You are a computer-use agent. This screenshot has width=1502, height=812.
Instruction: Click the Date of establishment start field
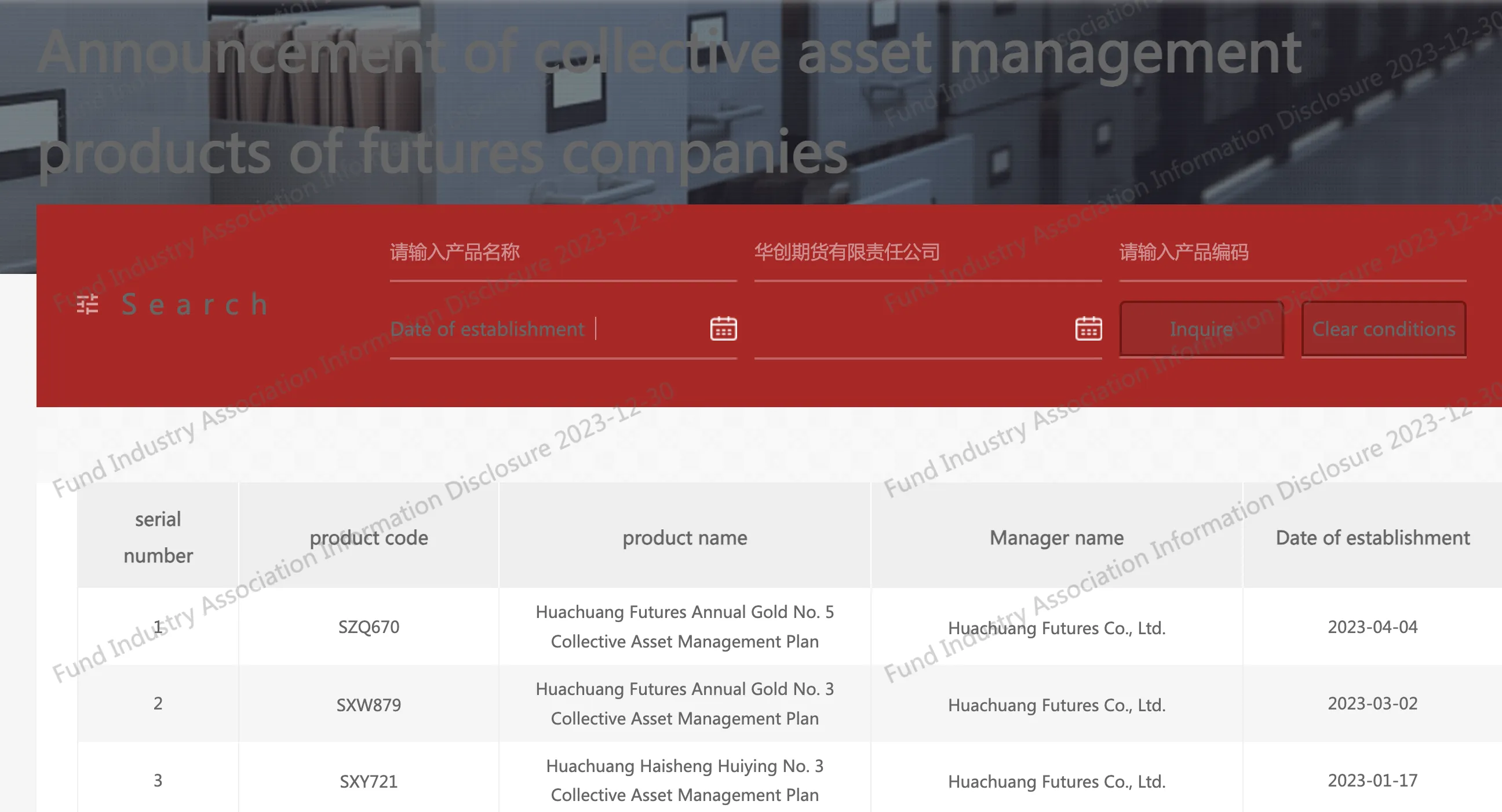[563, 329]
